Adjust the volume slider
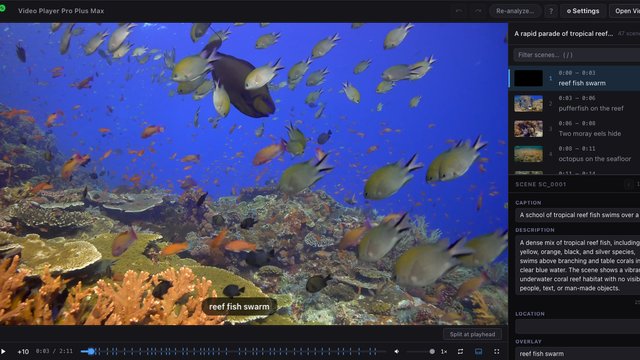The width and height of the screenshot is (640, 360). [x=420, y=351]
